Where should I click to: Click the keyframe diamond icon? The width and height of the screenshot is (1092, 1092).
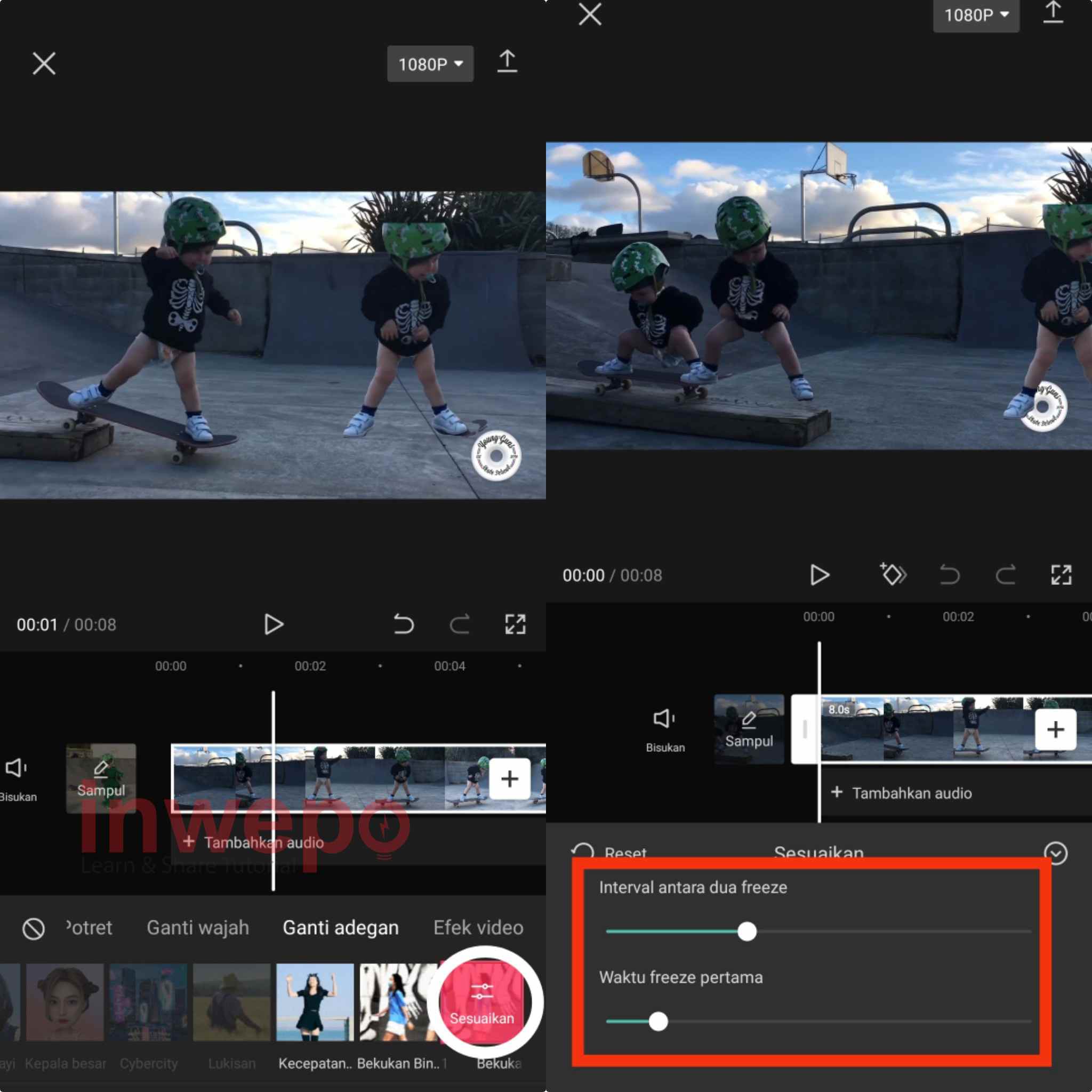[x=893, y=575]
